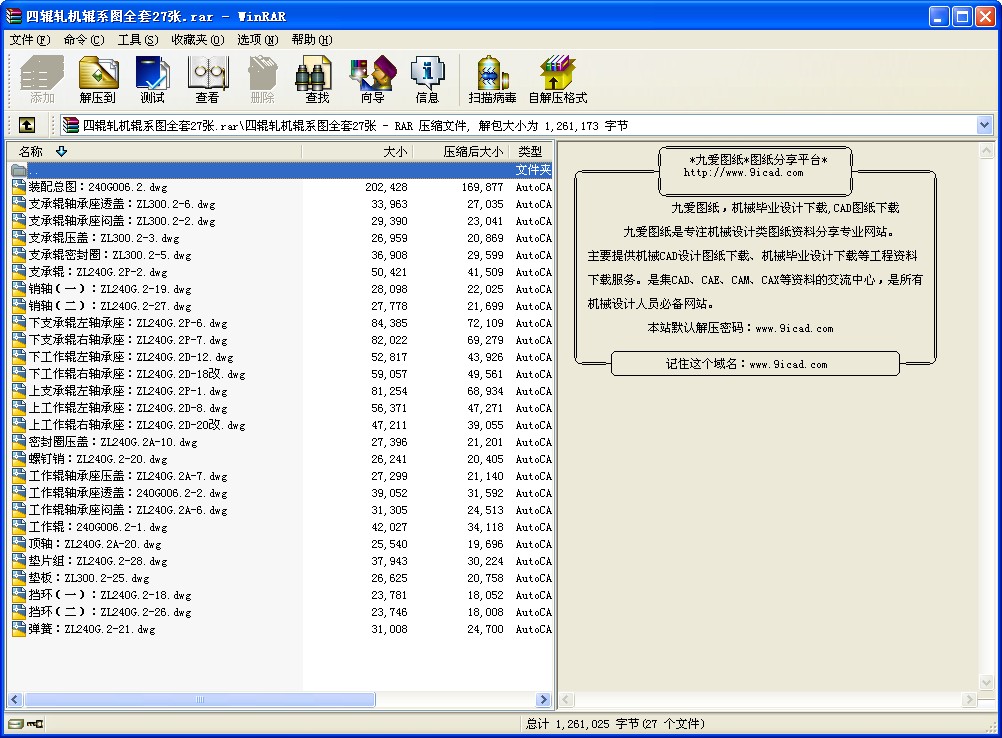Image resolution: width=1002 pixels, height=738 pixels.
Task: Click the WinRAR title bar app icon
Action: click(x=14, y=16)
